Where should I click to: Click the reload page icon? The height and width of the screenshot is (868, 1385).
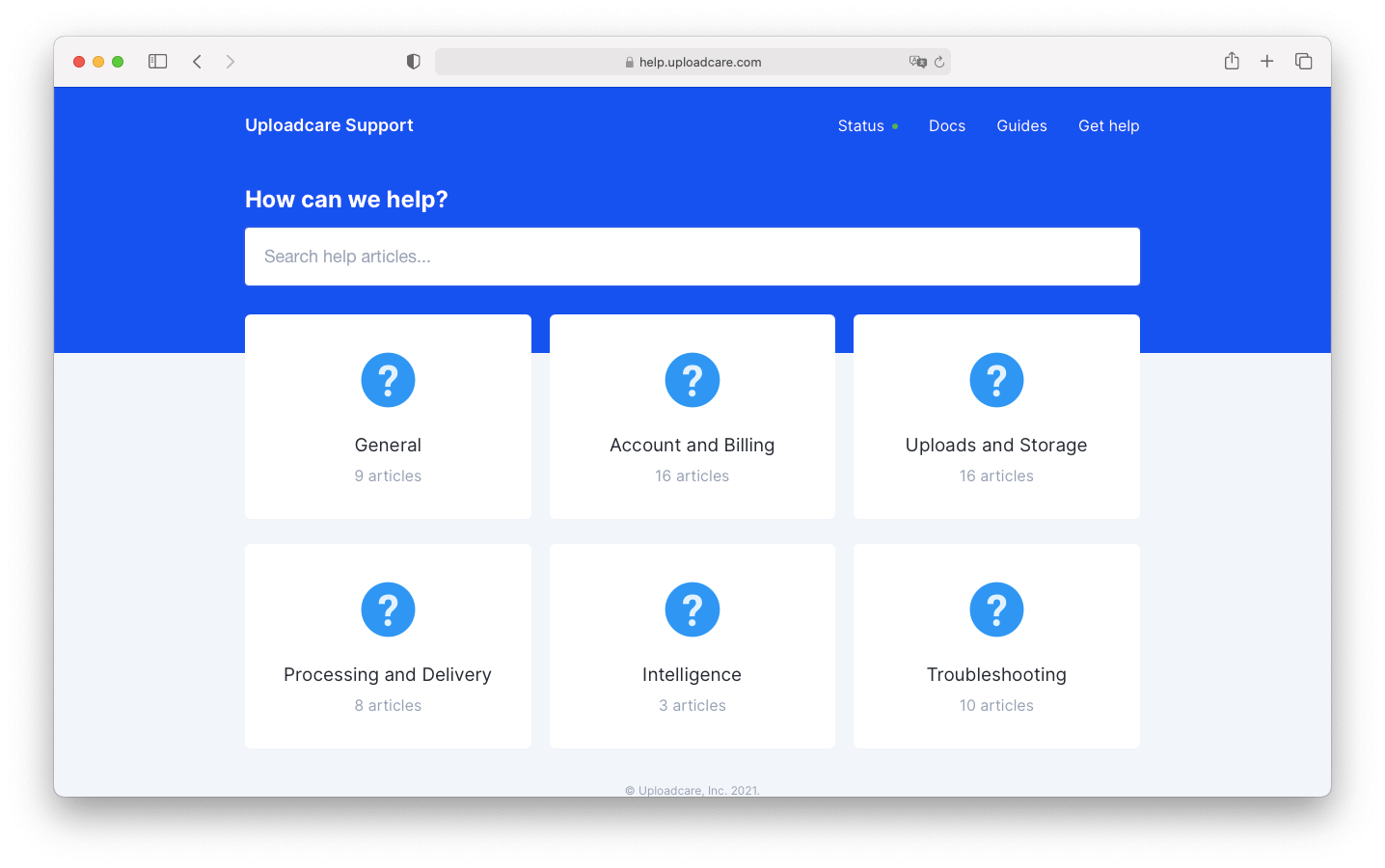pyautogui.click(x=939, y=61)
